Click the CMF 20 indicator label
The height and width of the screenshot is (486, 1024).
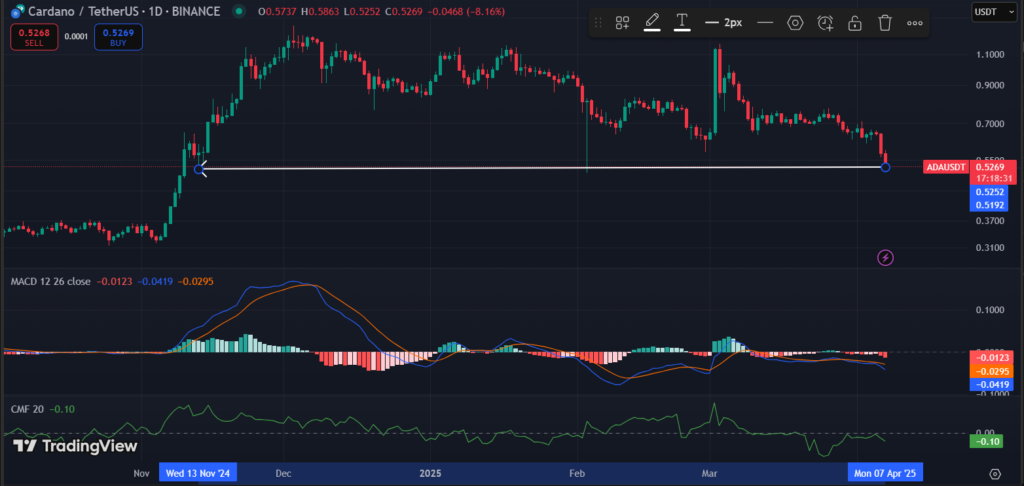25,409
